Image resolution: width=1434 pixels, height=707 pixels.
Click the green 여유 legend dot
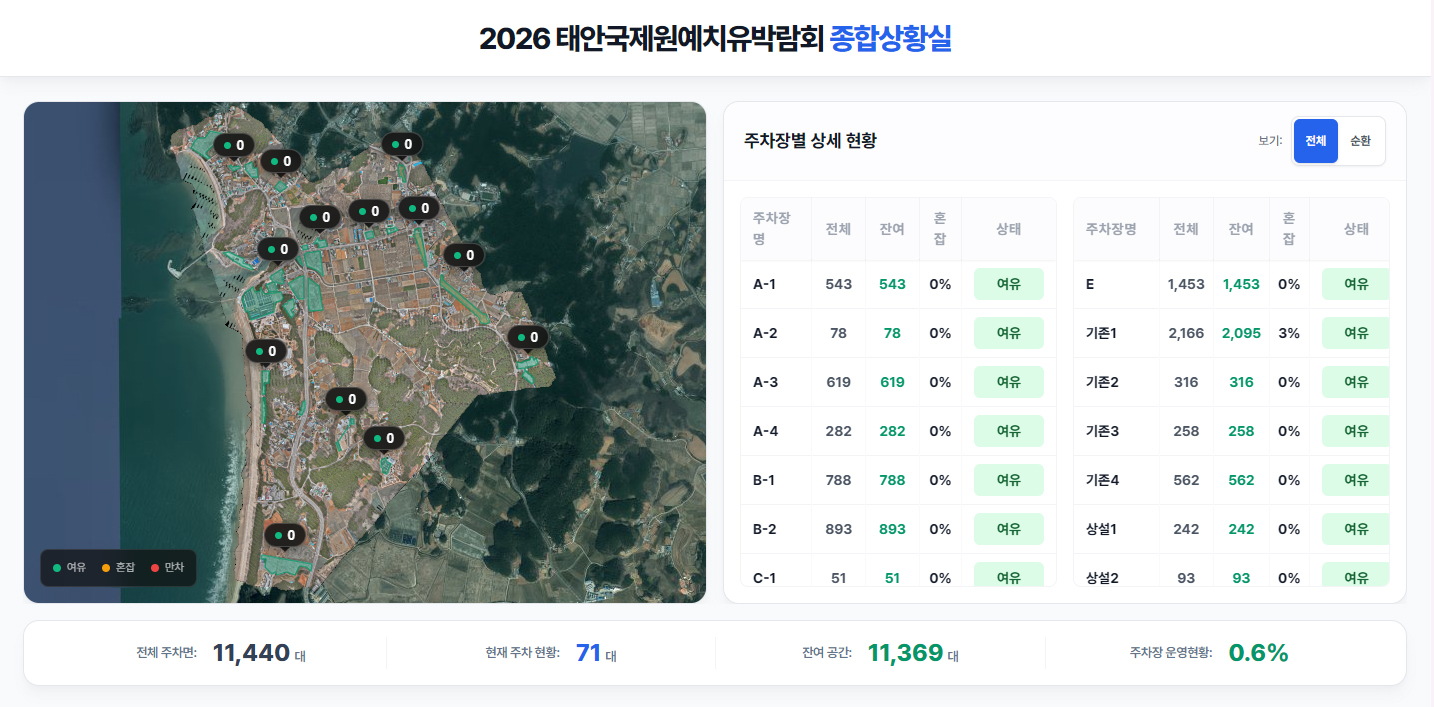pos(57,568)
